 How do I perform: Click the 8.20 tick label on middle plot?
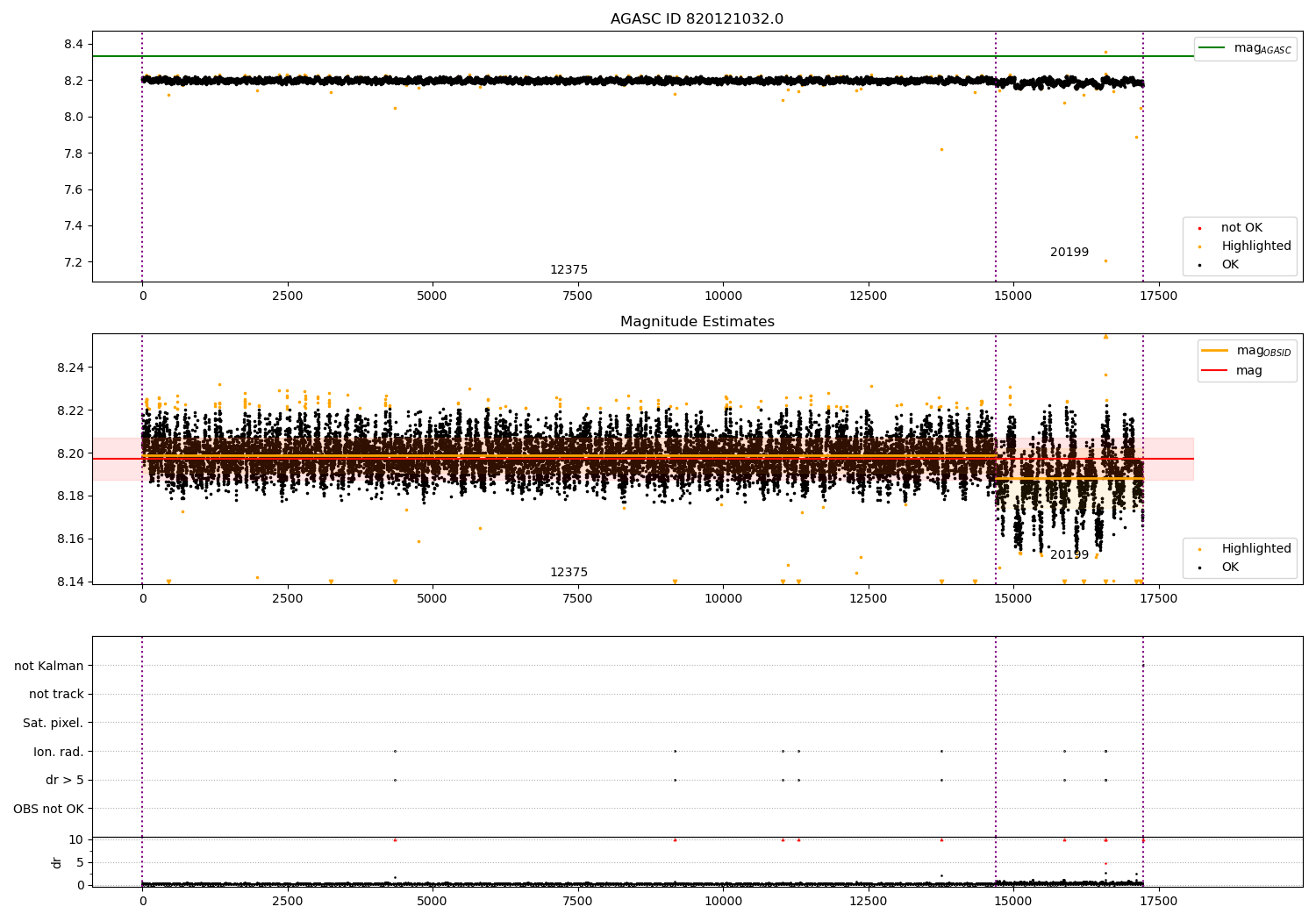tap(70, 453)
